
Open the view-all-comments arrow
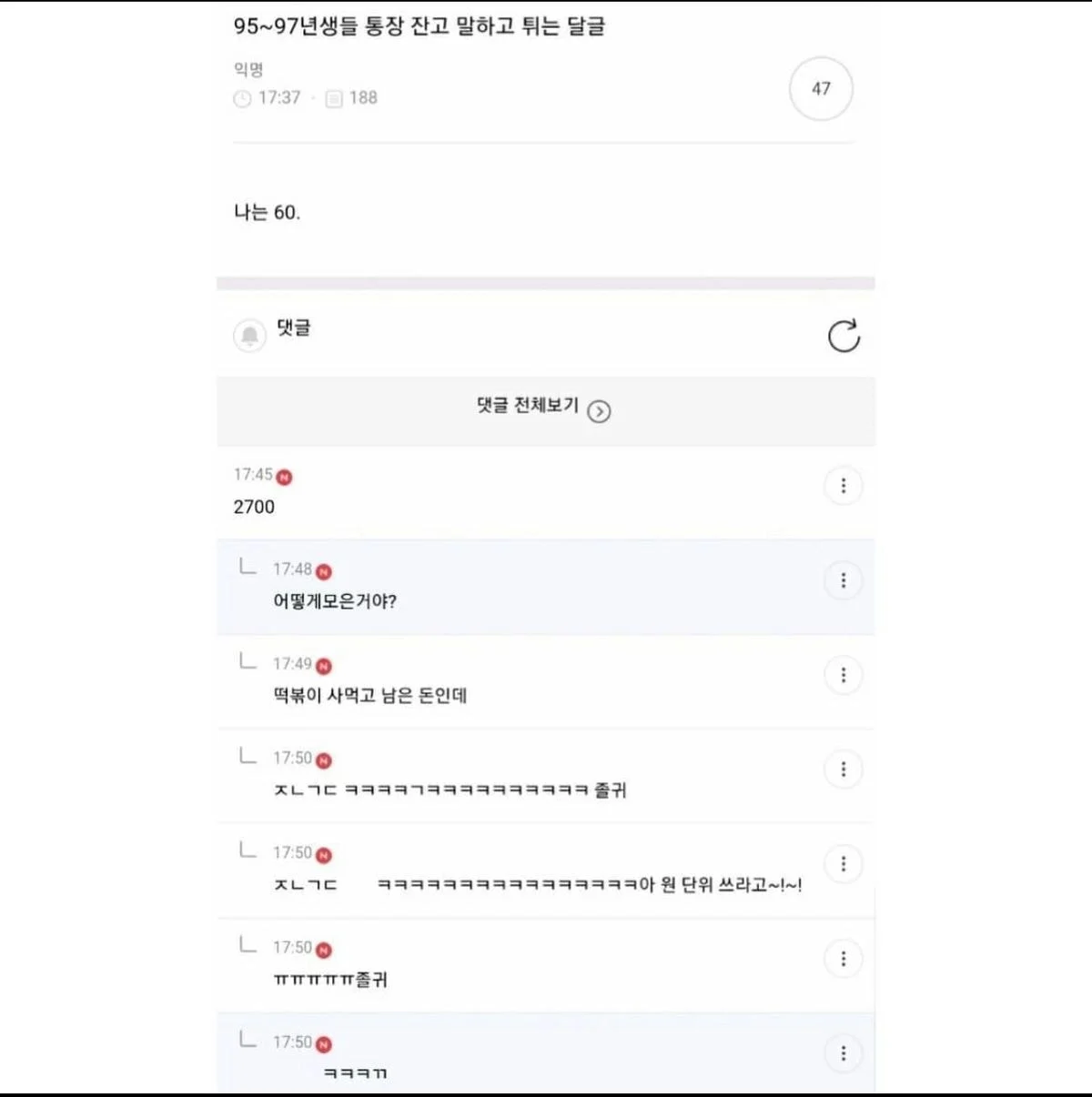(x=599, y=412)
